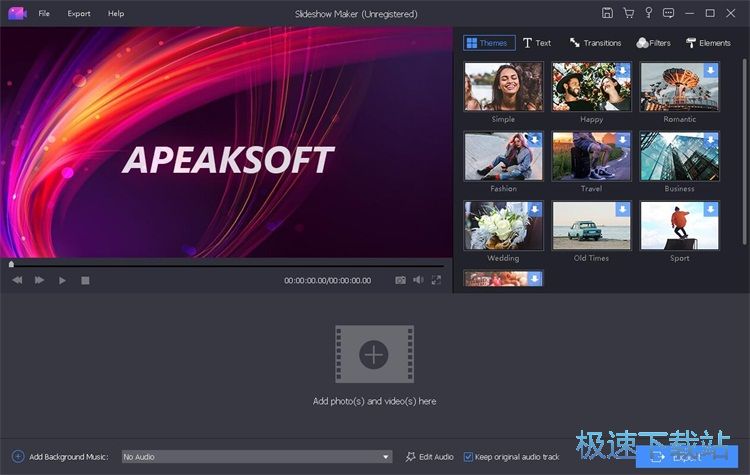Image resolution: width=750 pixels, height=475 pixels.
Task: Click the Add photo(s) and video(s) here text
Action: coord(374,401)
